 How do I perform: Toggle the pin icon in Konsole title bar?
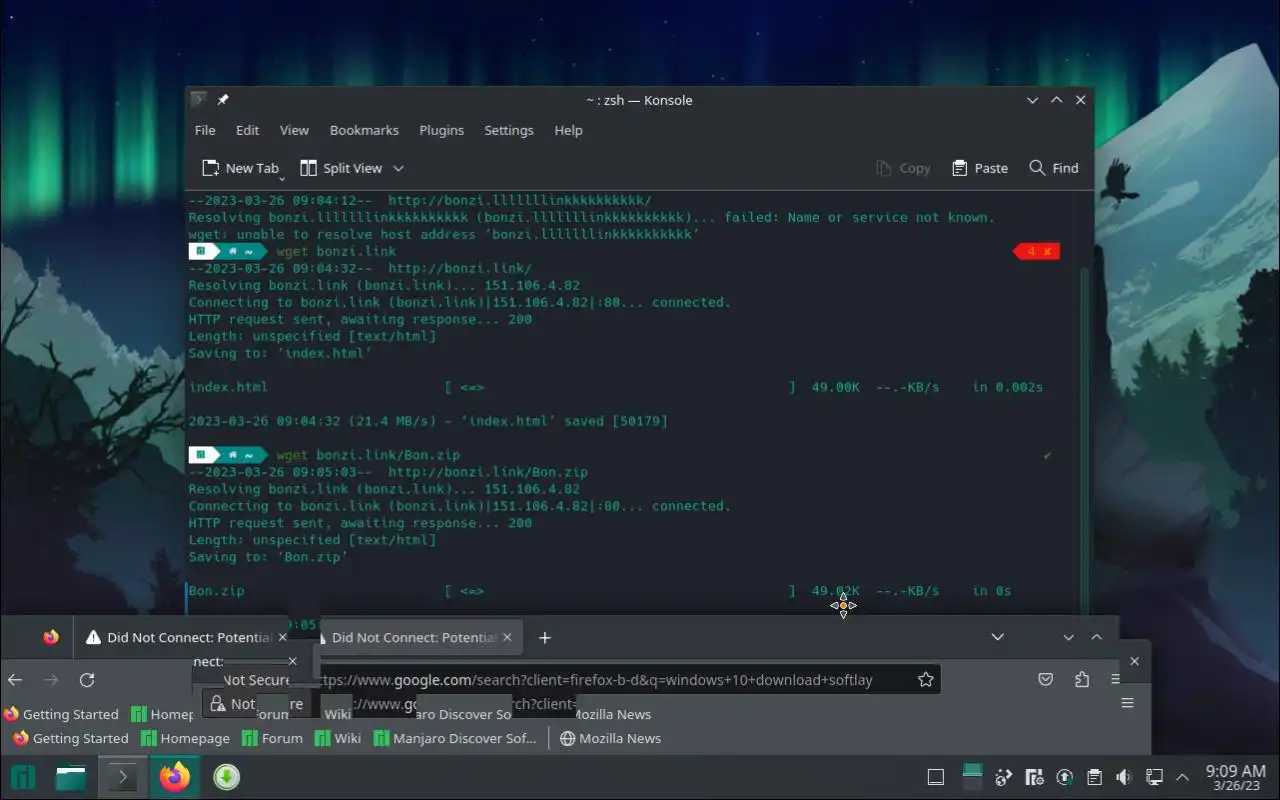pyautogui.click(x=223, y=100)
